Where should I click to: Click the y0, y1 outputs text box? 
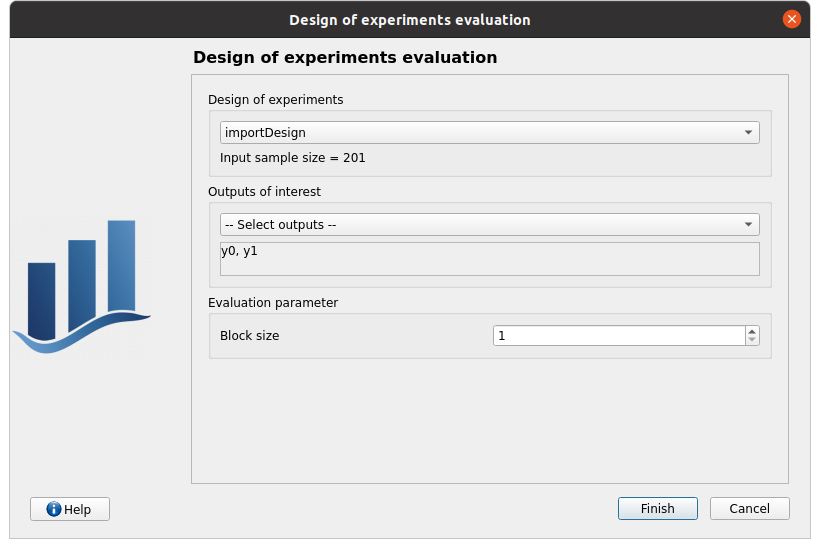[x=489, y=259]
